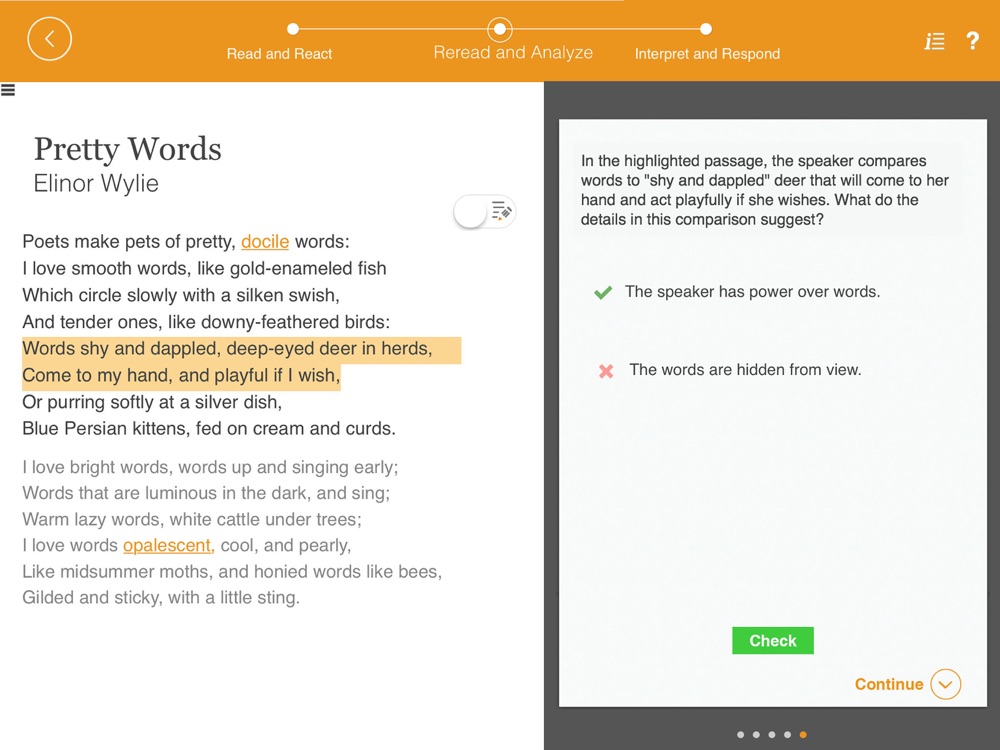This screenshot has height=750, width=1000.
Task: Select answer 'The words are hidden from view.'
Action: coord(745,369)
